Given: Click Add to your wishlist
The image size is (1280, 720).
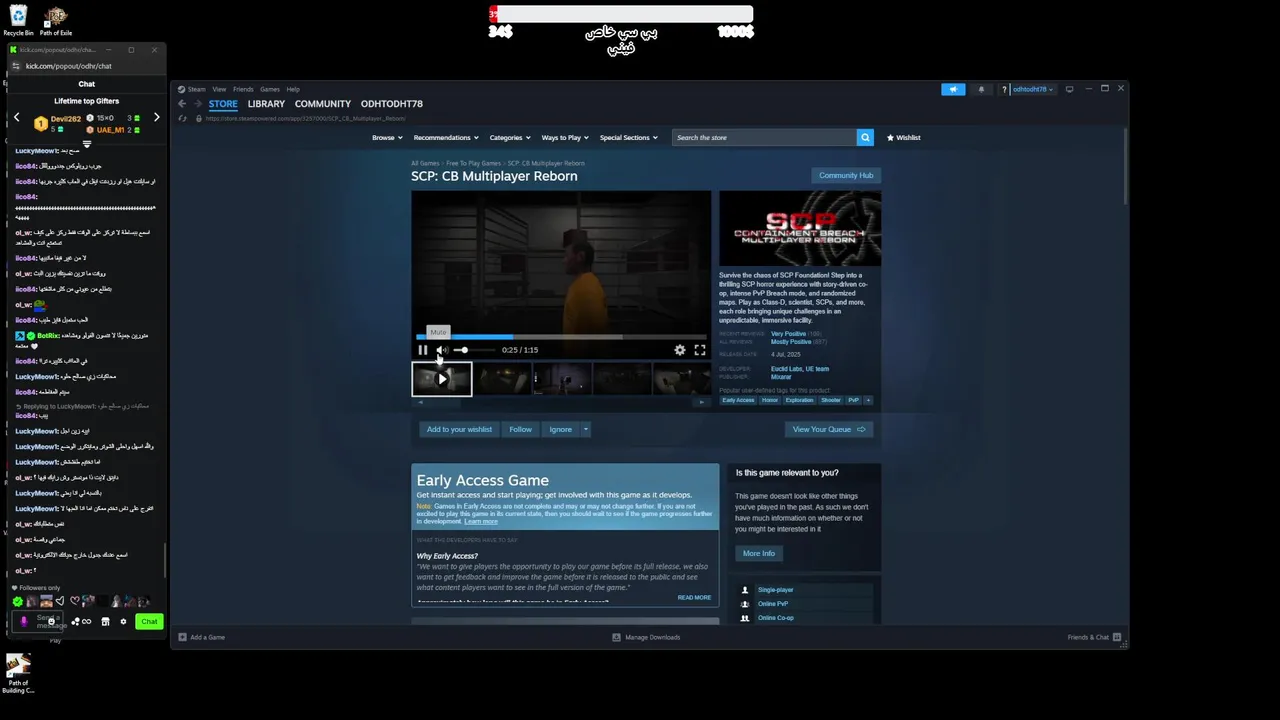Looking at the screenshot, I should [459, 429].
